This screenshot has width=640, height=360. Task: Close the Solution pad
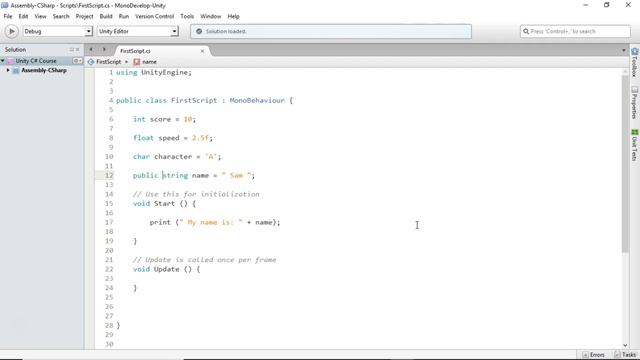(x=78, y=49)
